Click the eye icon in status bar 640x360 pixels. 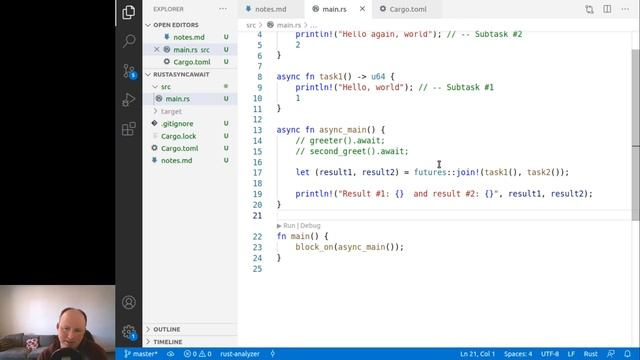[x=171, y=354]
